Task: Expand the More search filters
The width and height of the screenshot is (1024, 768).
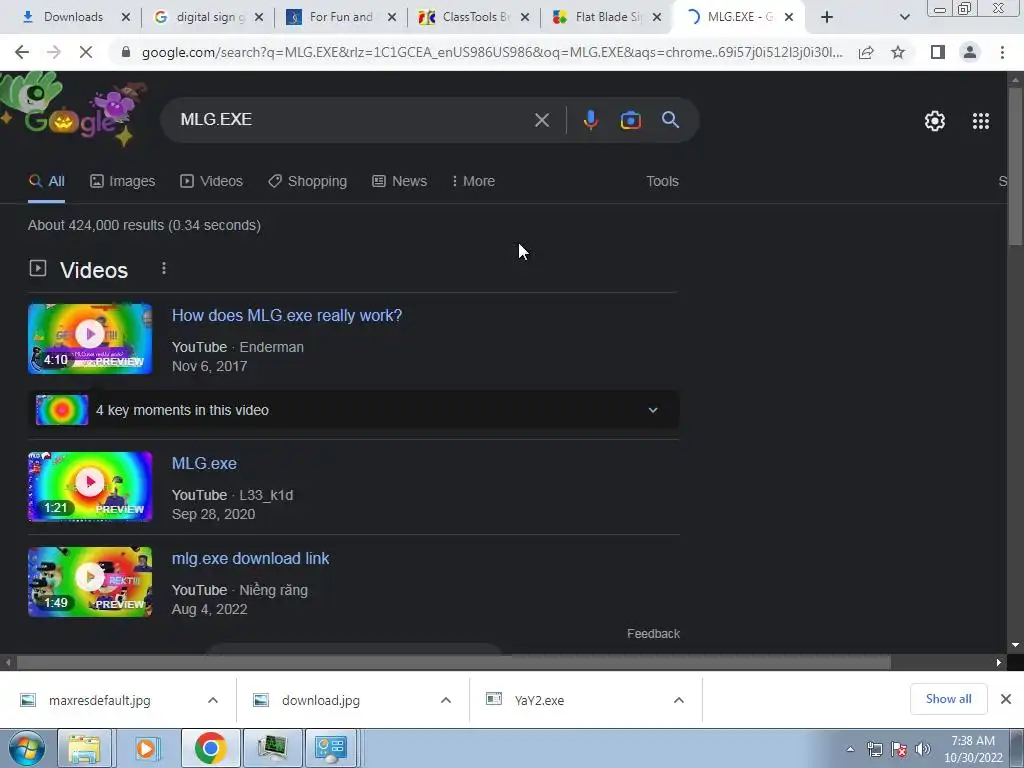Action: [473, 182]
